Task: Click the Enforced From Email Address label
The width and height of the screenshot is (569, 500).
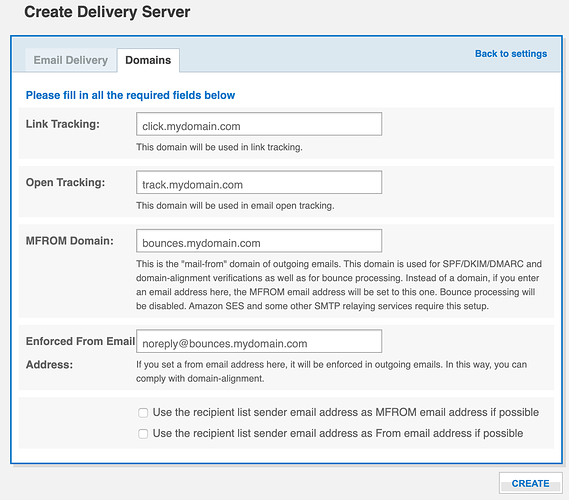Action: click(x=80, y=353)
